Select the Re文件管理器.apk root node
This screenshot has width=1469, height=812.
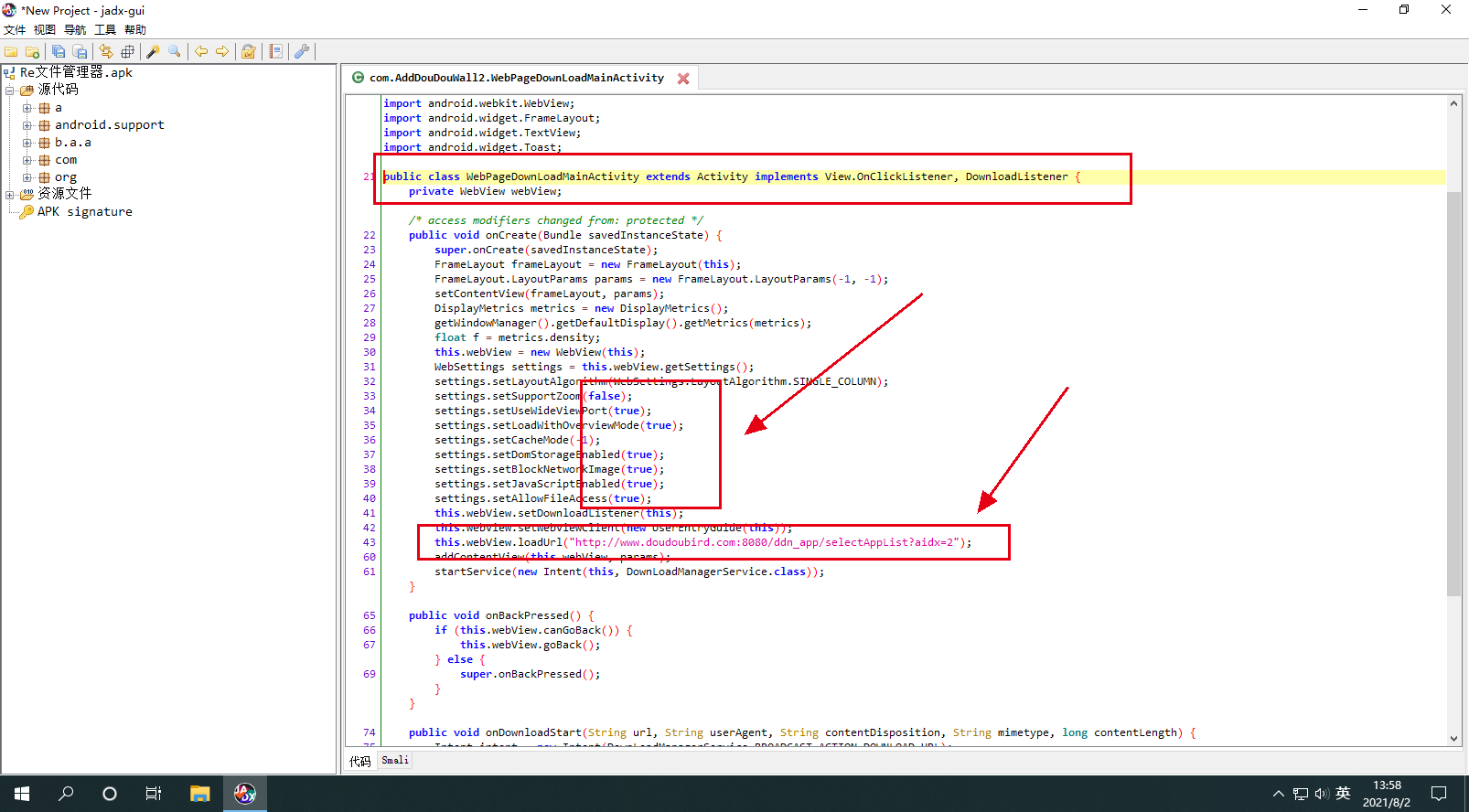click(76, 72)
